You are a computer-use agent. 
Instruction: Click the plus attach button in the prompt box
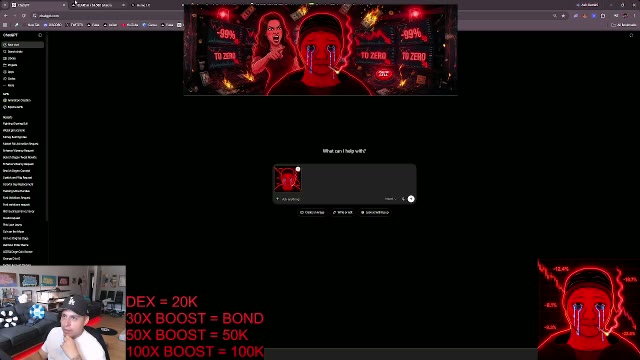tap(278, 199)
